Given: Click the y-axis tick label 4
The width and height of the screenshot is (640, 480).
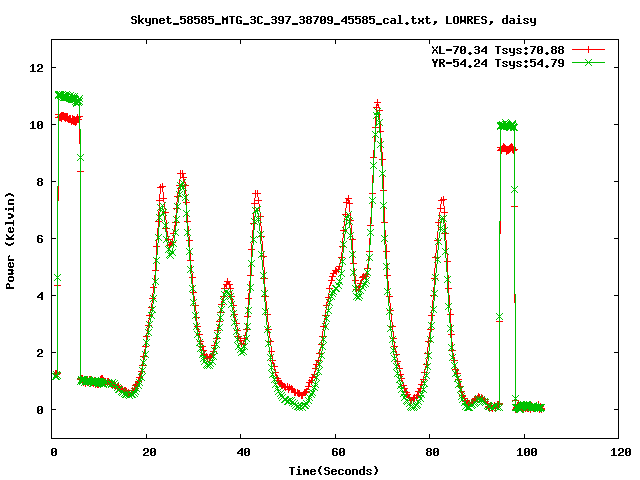Looking at the screenshot, I should 40,296.
